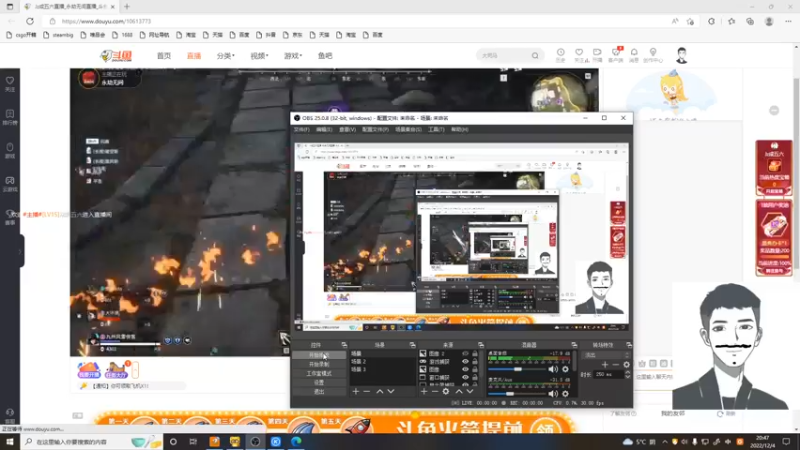Add a source with plus icon in OBS 来源 panel
This screenshot has width=800, height=450.
[x=424, y=391]
